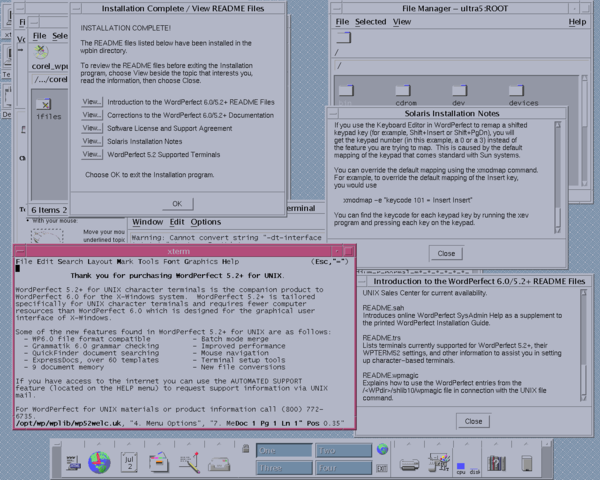600x480 pixels.
Task: Click the EXIT logout icon
Action: click(x=382, y=468)
